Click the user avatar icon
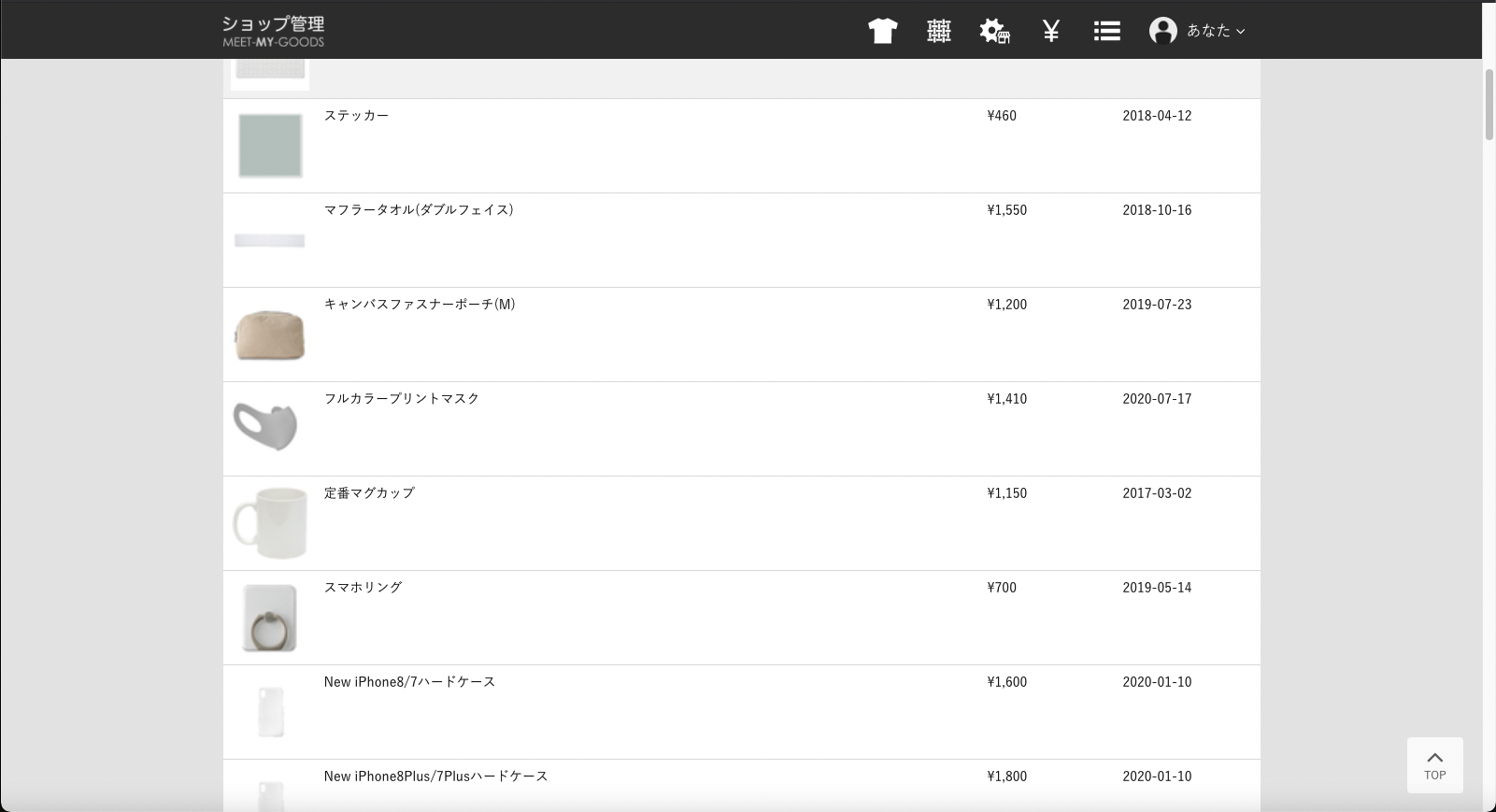This screenshot has width=1496, height=812. [x=1163, y=31]
